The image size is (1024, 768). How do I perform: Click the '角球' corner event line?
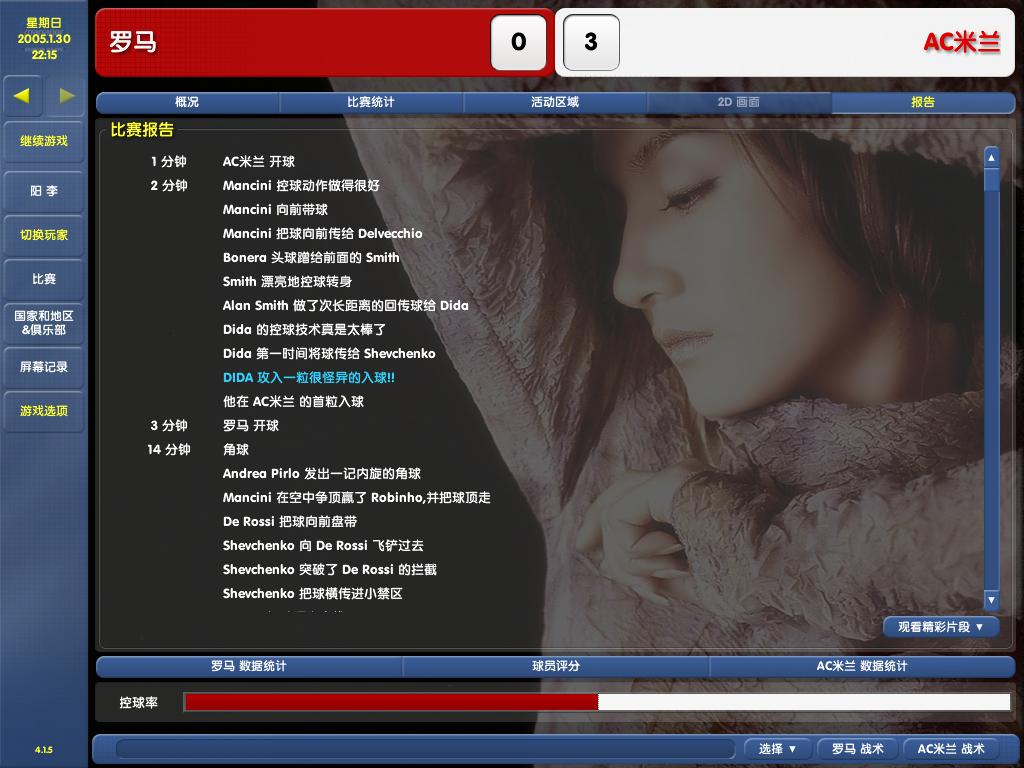(236, 450)
